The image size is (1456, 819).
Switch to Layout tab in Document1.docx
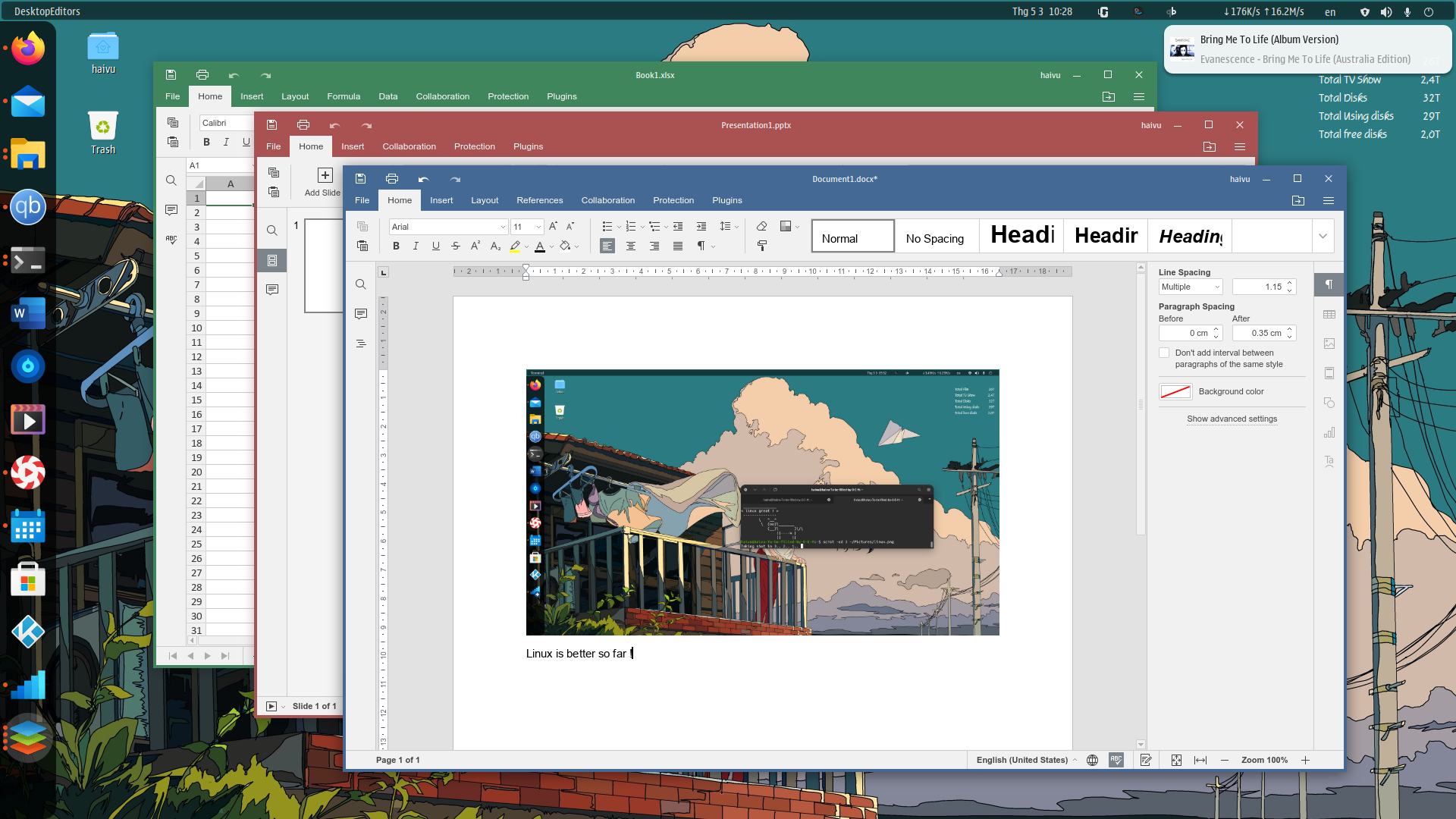pos(485,200)
